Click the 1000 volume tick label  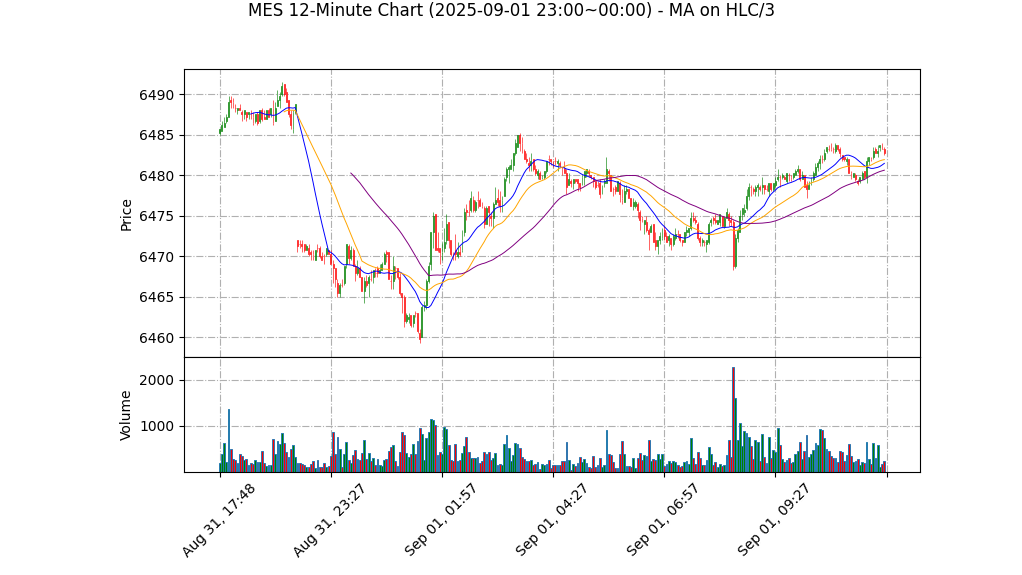(x=157, y=426)
